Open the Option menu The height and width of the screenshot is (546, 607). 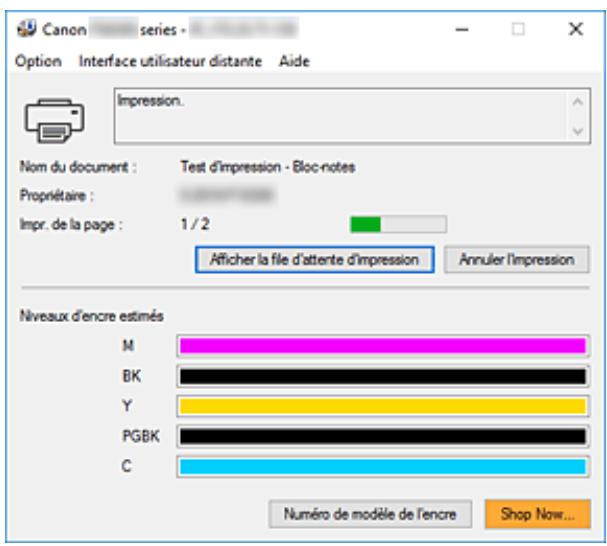click(x=38, y=61)
